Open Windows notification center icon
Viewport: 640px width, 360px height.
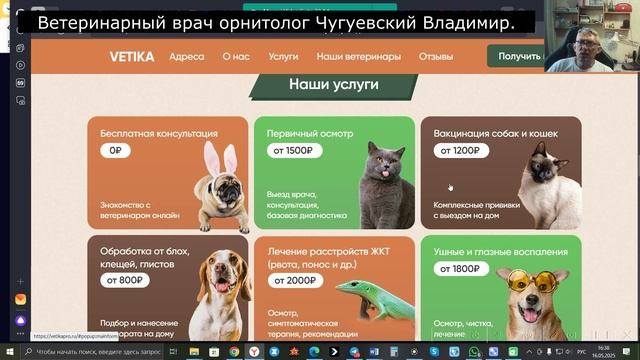click(x=626, y=351)
